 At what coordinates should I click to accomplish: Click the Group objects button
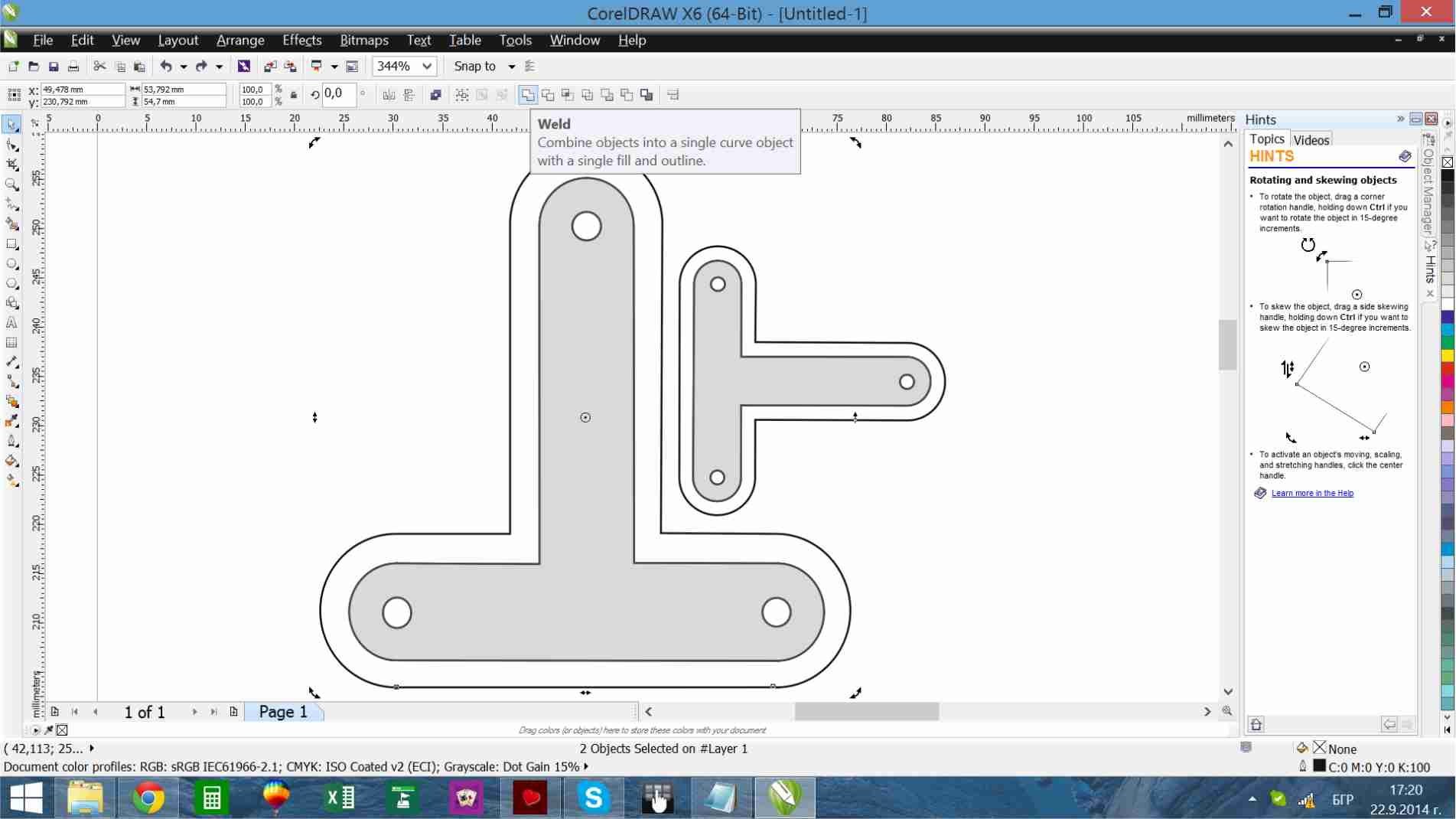coord(462,95)
